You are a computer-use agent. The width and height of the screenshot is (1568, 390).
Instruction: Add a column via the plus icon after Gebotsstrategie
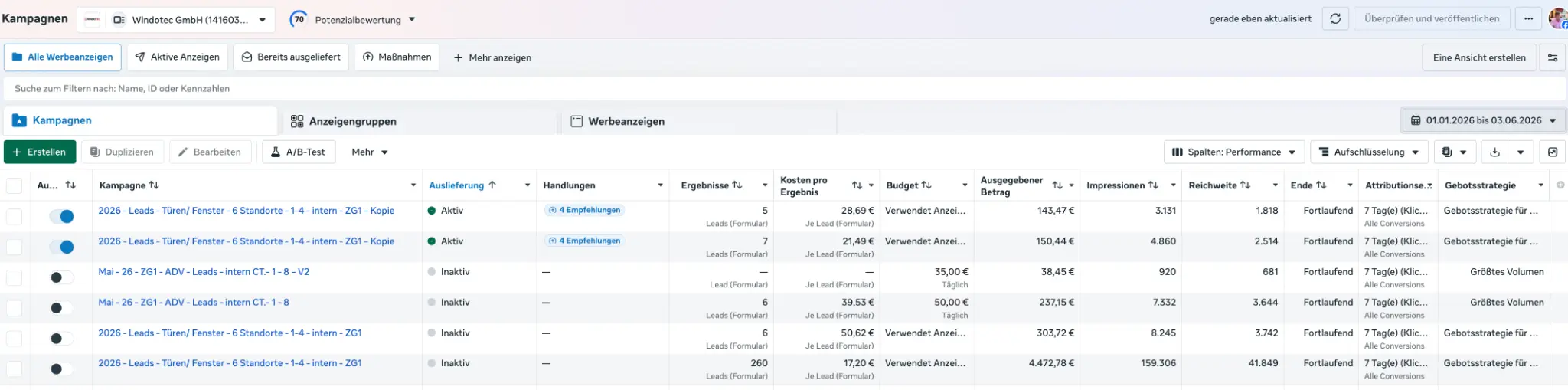tap(1560, 185)
